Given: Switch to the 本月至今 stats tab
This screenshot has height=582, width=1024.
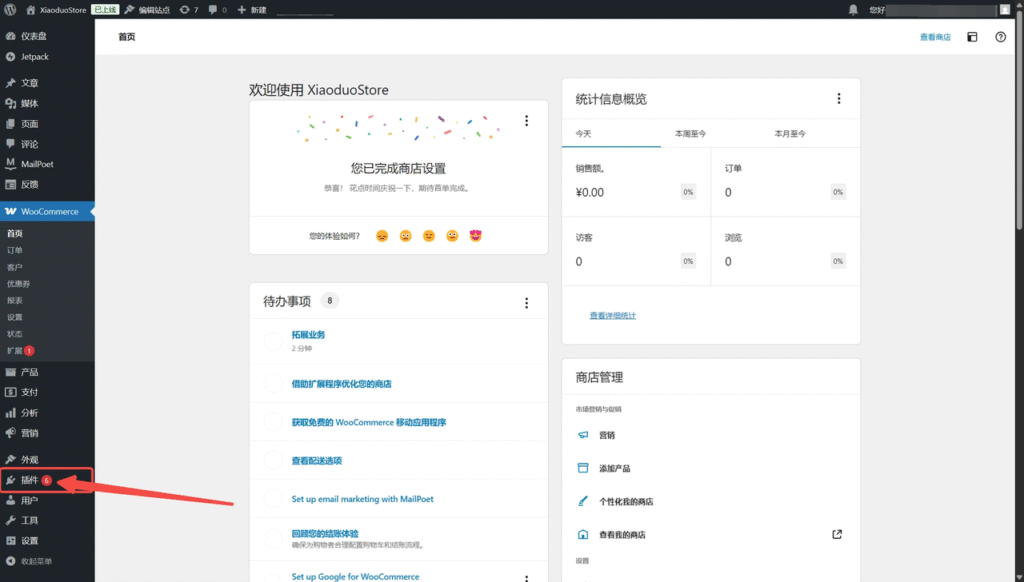Looking at the screenshot, I should click(x=790, y=133).
